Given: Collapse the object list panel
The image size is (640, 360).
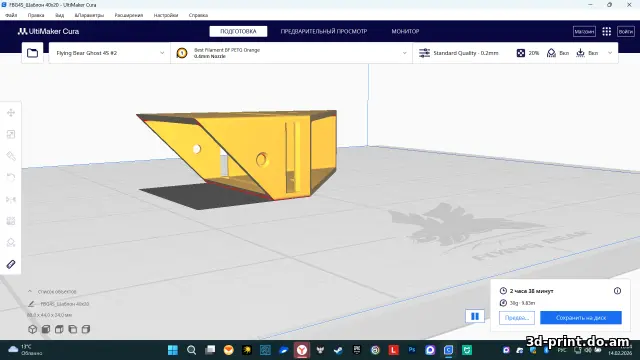Looking at the screenshot, I should 30,291.
